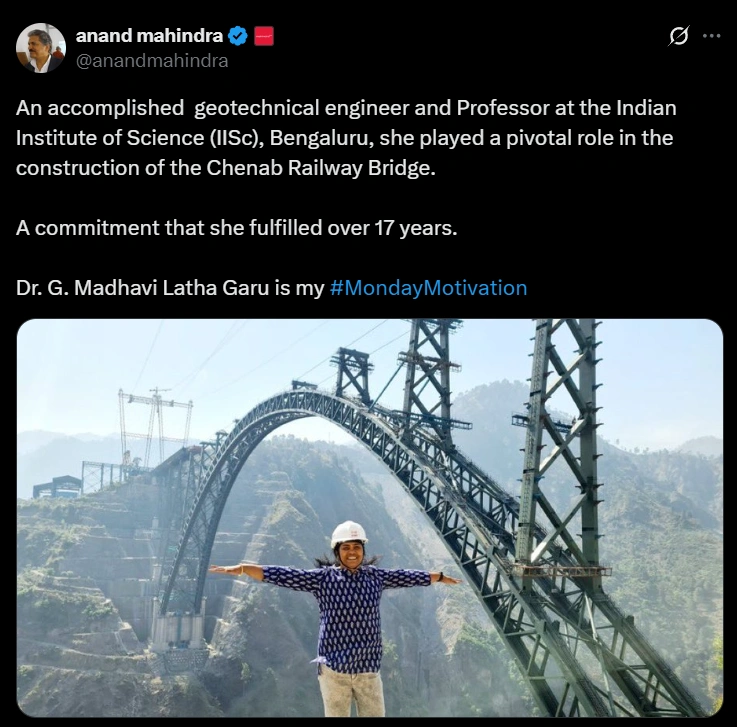Click the Grok explain-post icon
The height and width of the screenshot is (727, 737).
(678, 36)
